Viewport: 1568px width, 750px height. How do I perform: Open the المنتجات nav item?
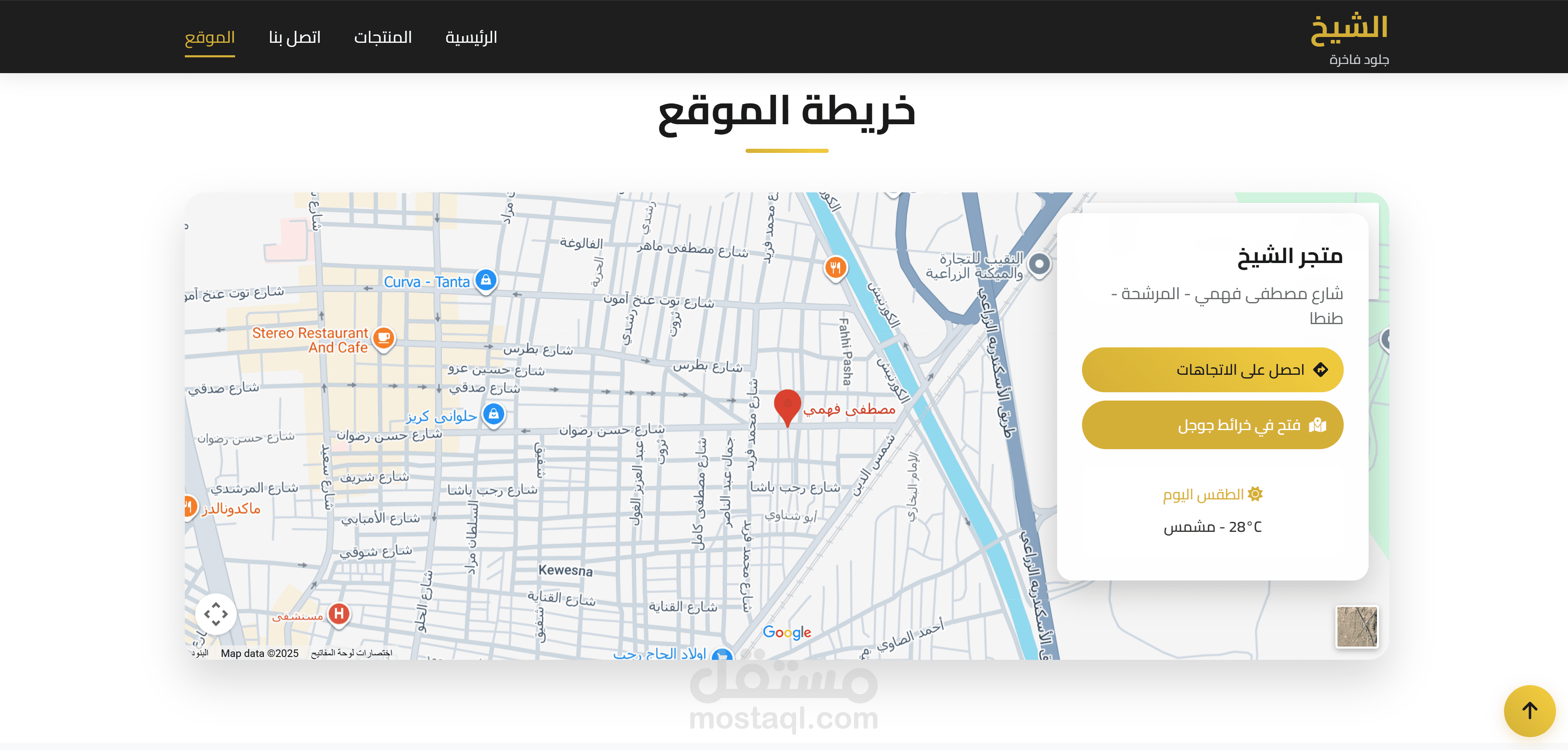click(x=383, y=38)
